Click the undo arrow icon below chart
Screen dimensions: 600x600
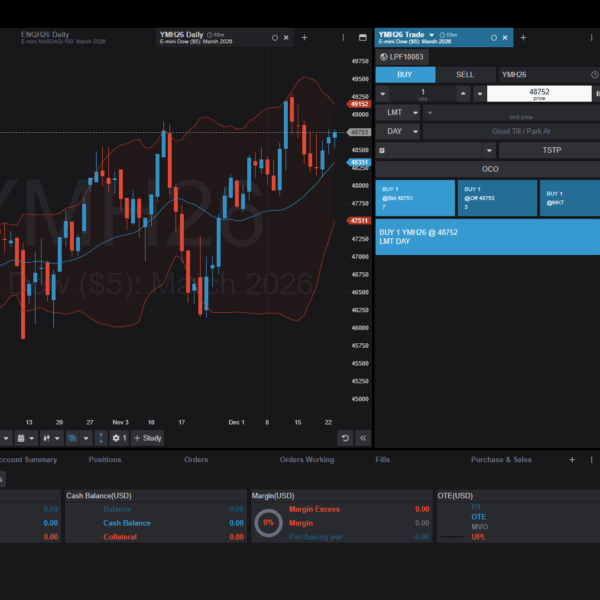345,438
